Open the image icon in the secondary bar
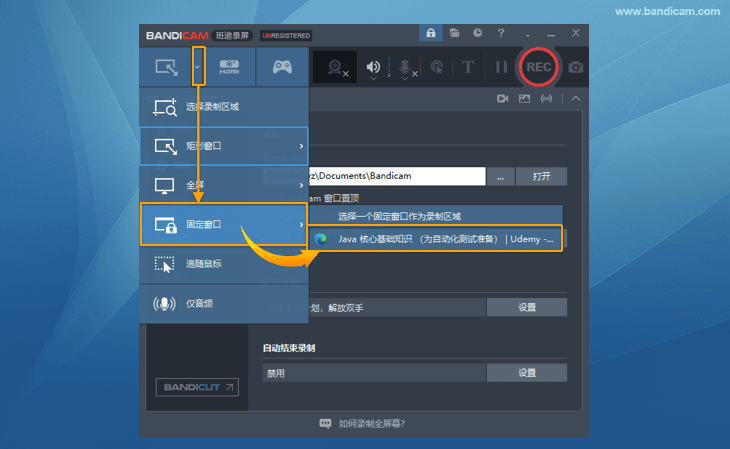 point(524,99)
